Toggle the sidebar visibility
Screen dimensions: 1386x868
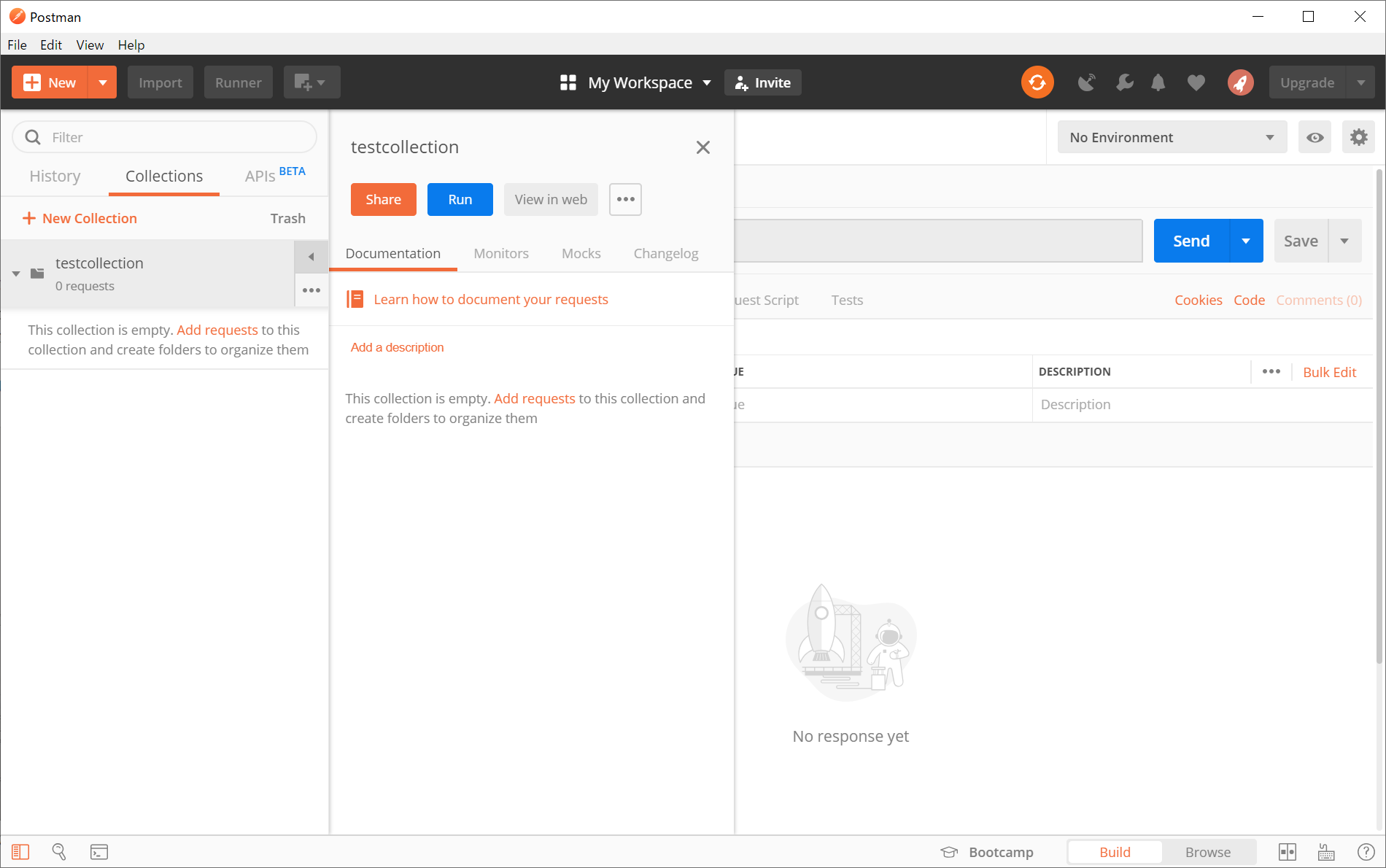point(20,851)
